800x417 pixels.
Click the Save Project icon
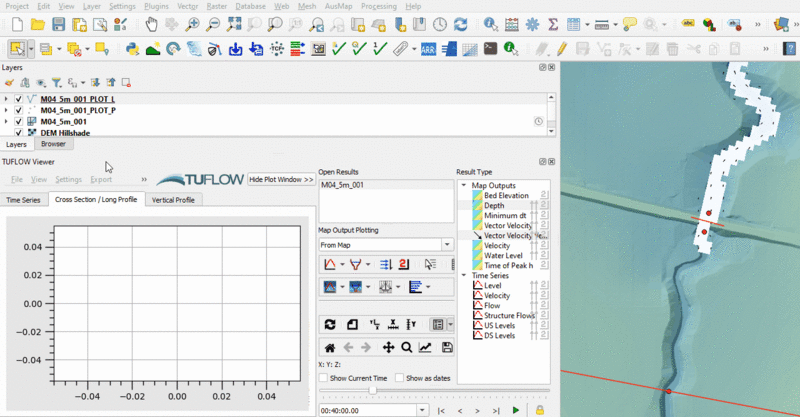coord(59,23)
